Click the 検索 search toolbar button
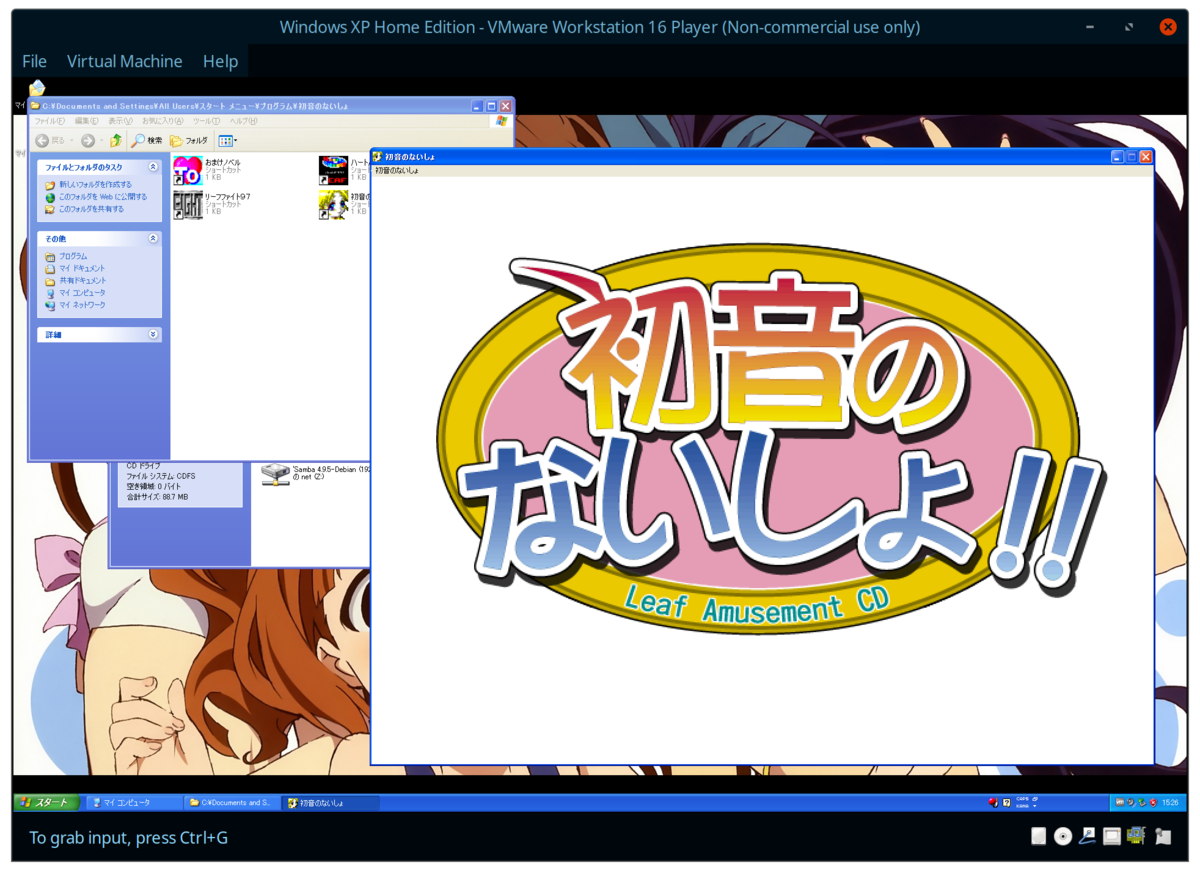 [146, 141]
